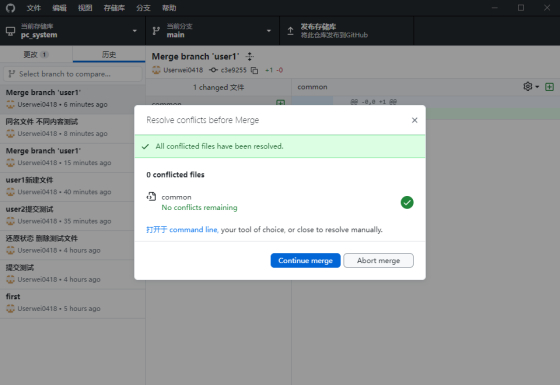Click the upload arrow icon by 发布存储库
The width and height of the screenshot is (560, 385).
[290, 31]
